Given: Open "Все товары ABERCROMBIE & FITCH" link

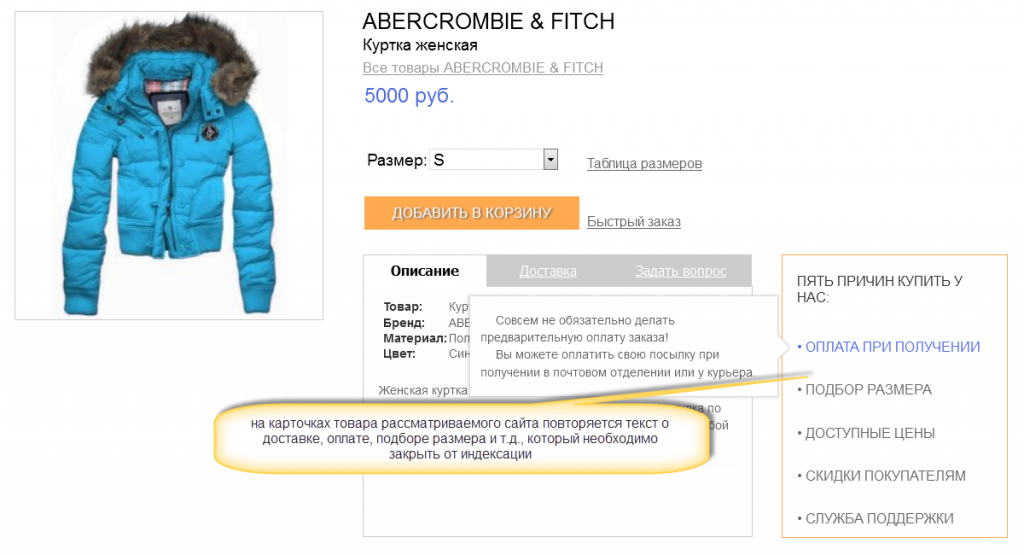Looking at the screenshot, I should click(482, 68).
